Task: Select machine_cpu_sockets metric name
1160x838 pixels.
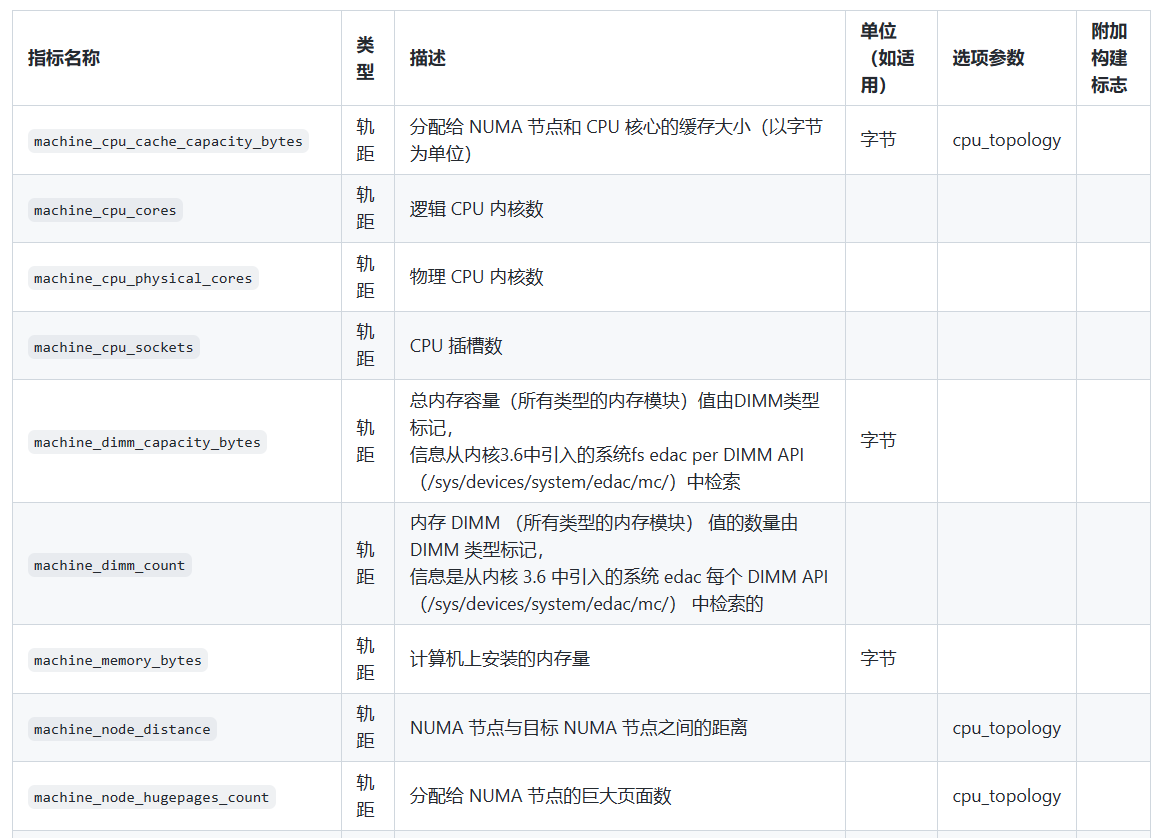Action: (x=114, y=347)
